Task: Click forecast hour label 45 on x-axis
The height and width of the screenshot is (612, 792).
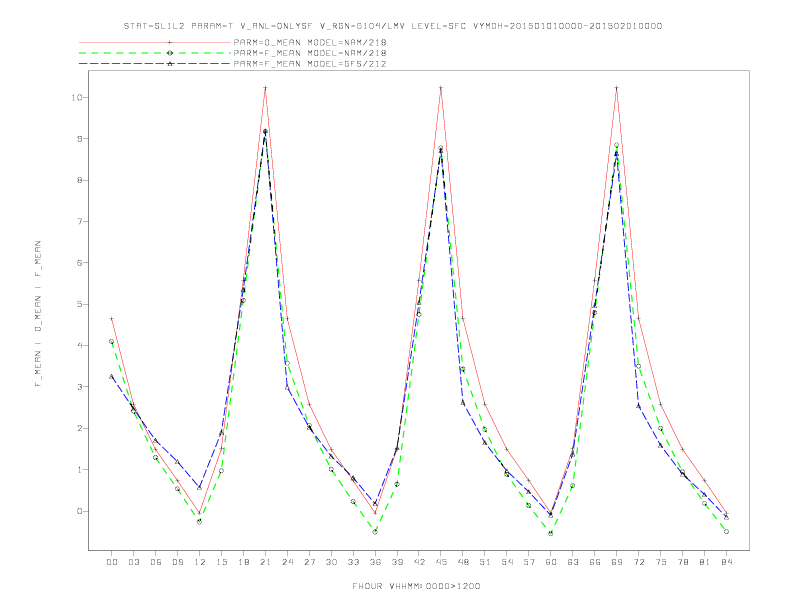Action: [x=441, y=562]
